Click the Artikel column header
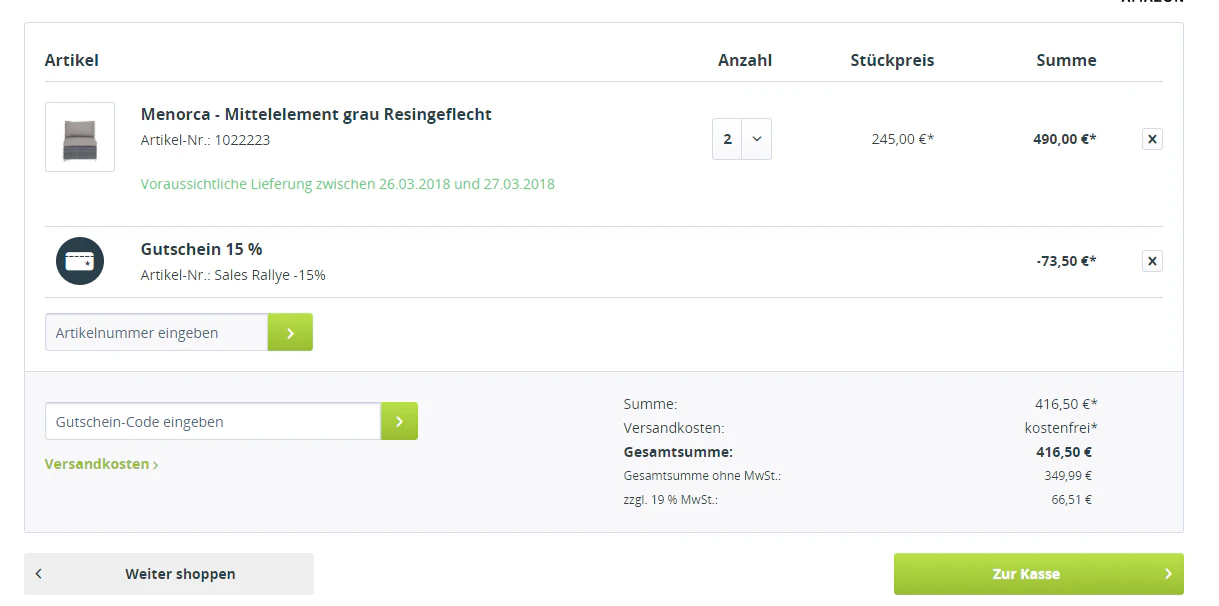The width and height of the screenshot is (1219, 606). pos(72,60)
